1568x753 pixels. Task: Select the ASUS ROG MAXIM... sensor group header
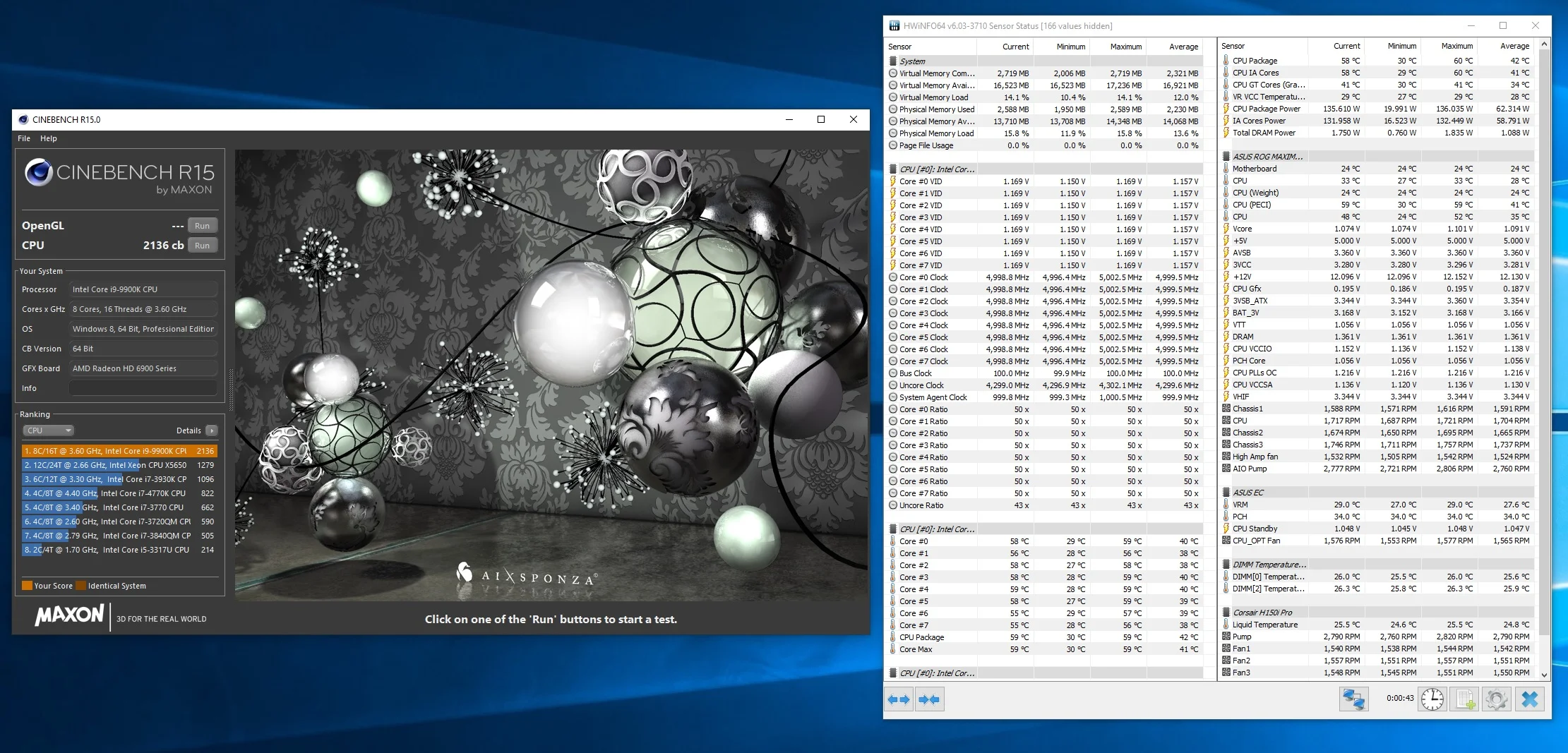1377,157
